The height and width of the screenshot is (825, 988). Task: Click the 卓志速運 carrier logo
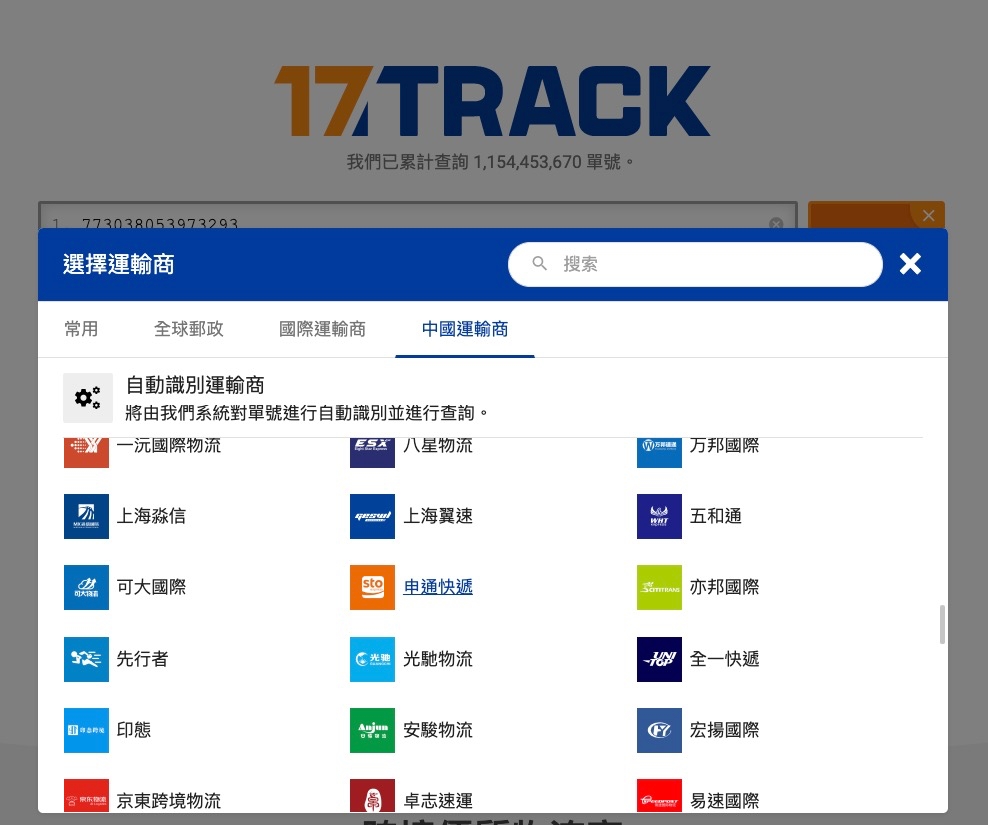pyautogui.click(x=372, y=795)
